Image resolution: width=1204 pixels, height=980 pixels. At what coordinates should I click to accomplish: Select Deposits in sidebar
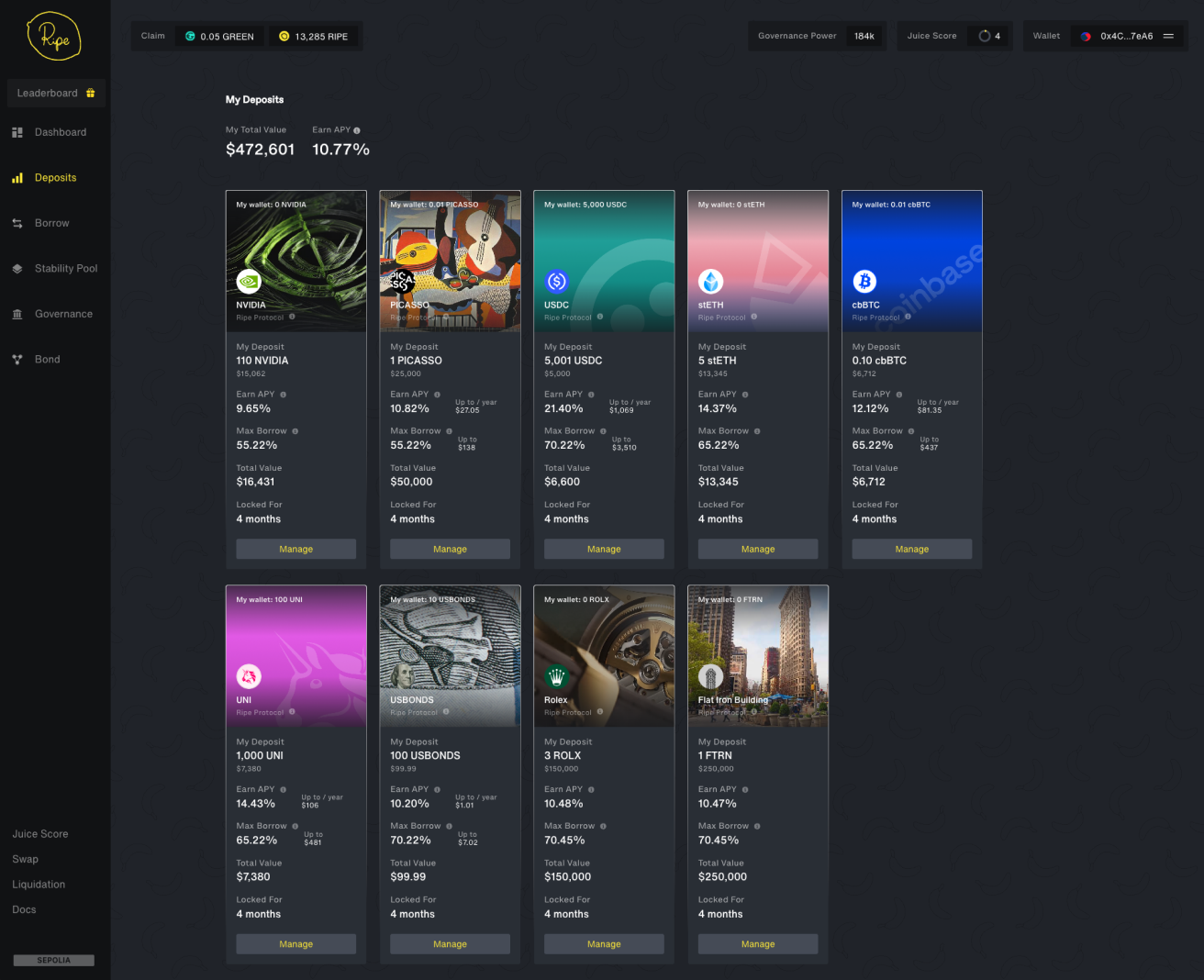(x=55, y=178)
